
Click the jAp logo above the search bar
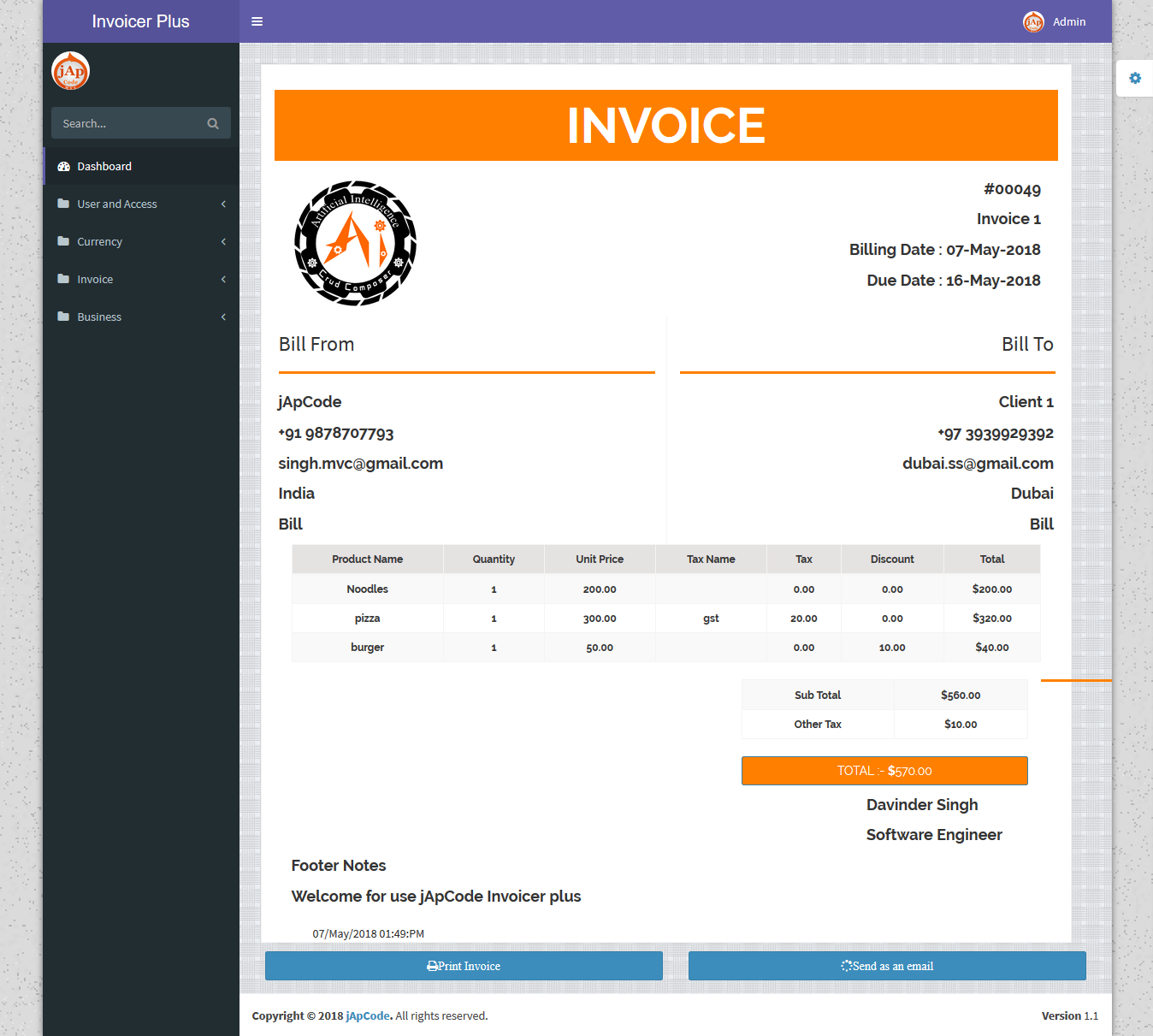[70, 71]
